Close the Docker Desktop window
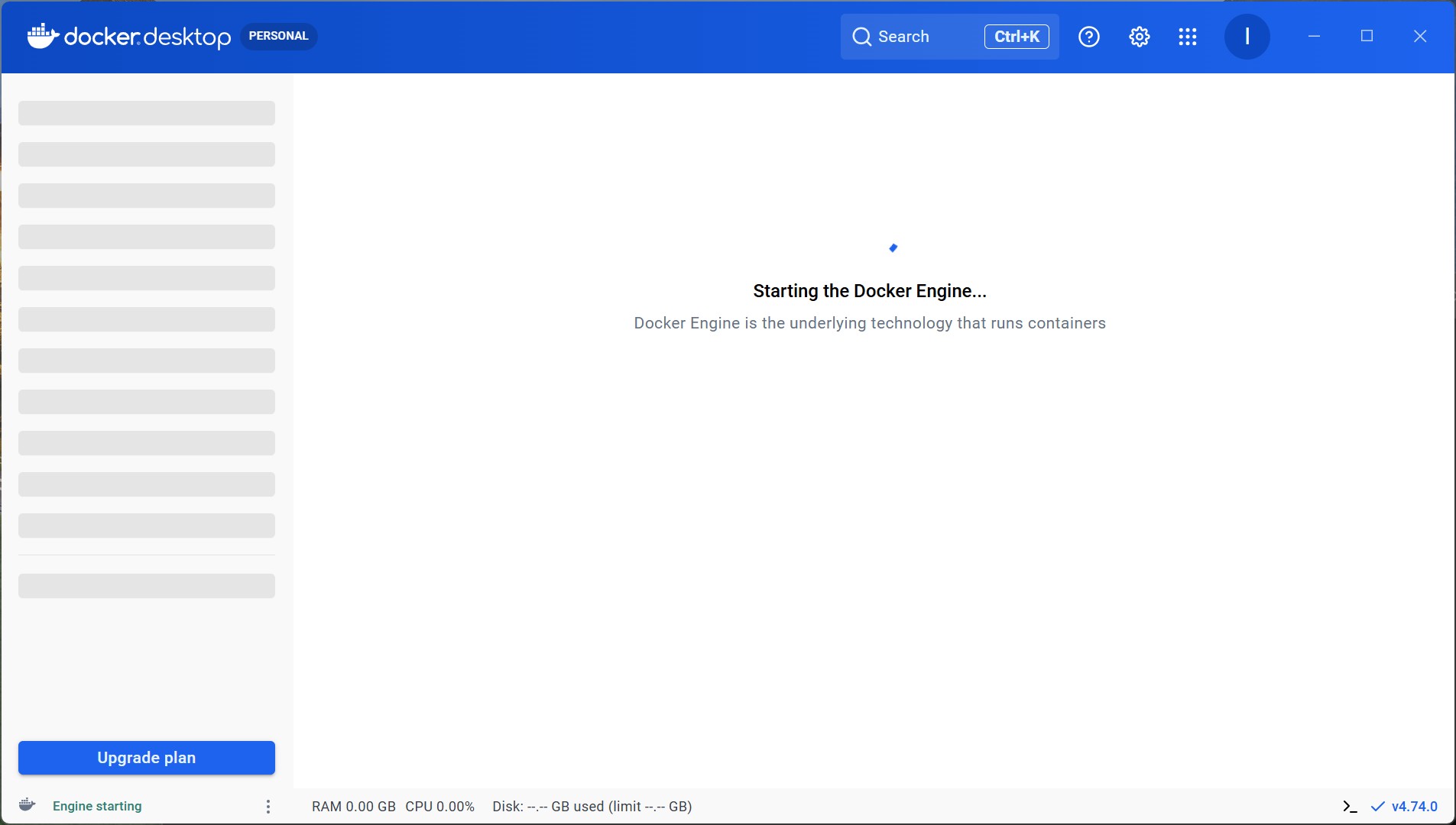The height and width of the screenshot is (825, 1456). click(1420, 36)
